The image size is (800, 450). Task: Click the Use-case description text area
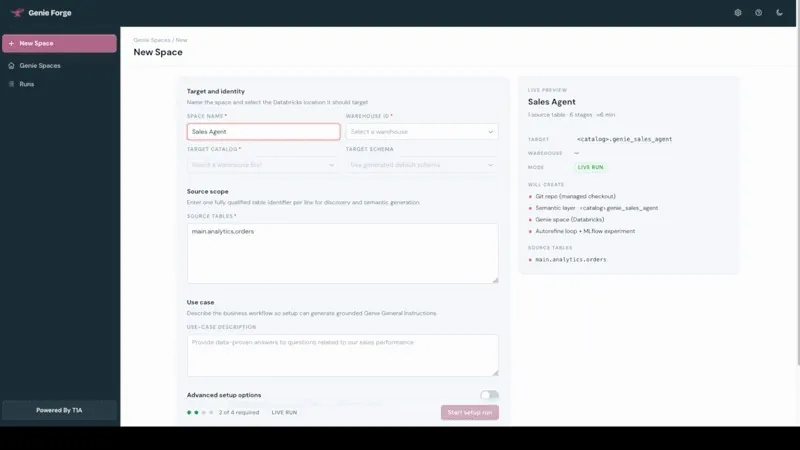[x=342, y=356]
